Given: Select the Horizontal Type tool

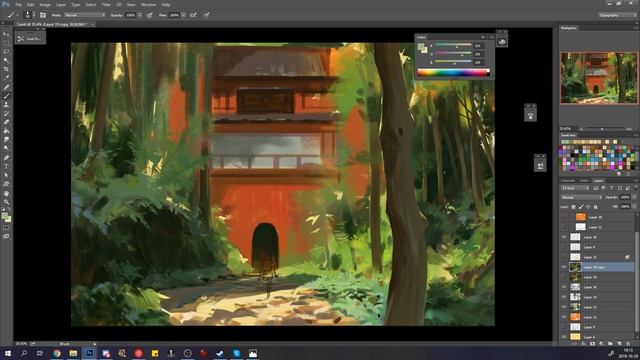Looking at the screenshot, I should (6, 166).
